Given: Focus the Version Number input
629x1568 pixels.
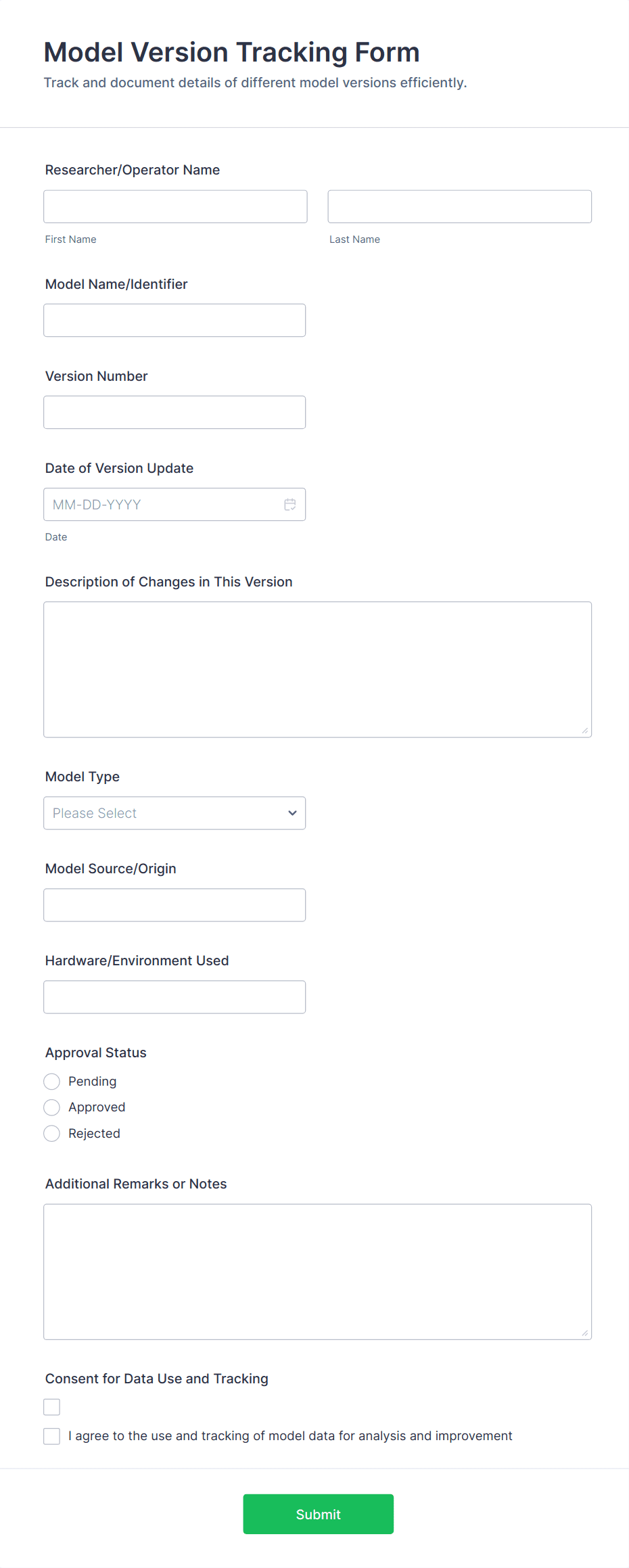Looking at the screenshot, I should coord(174,413).
